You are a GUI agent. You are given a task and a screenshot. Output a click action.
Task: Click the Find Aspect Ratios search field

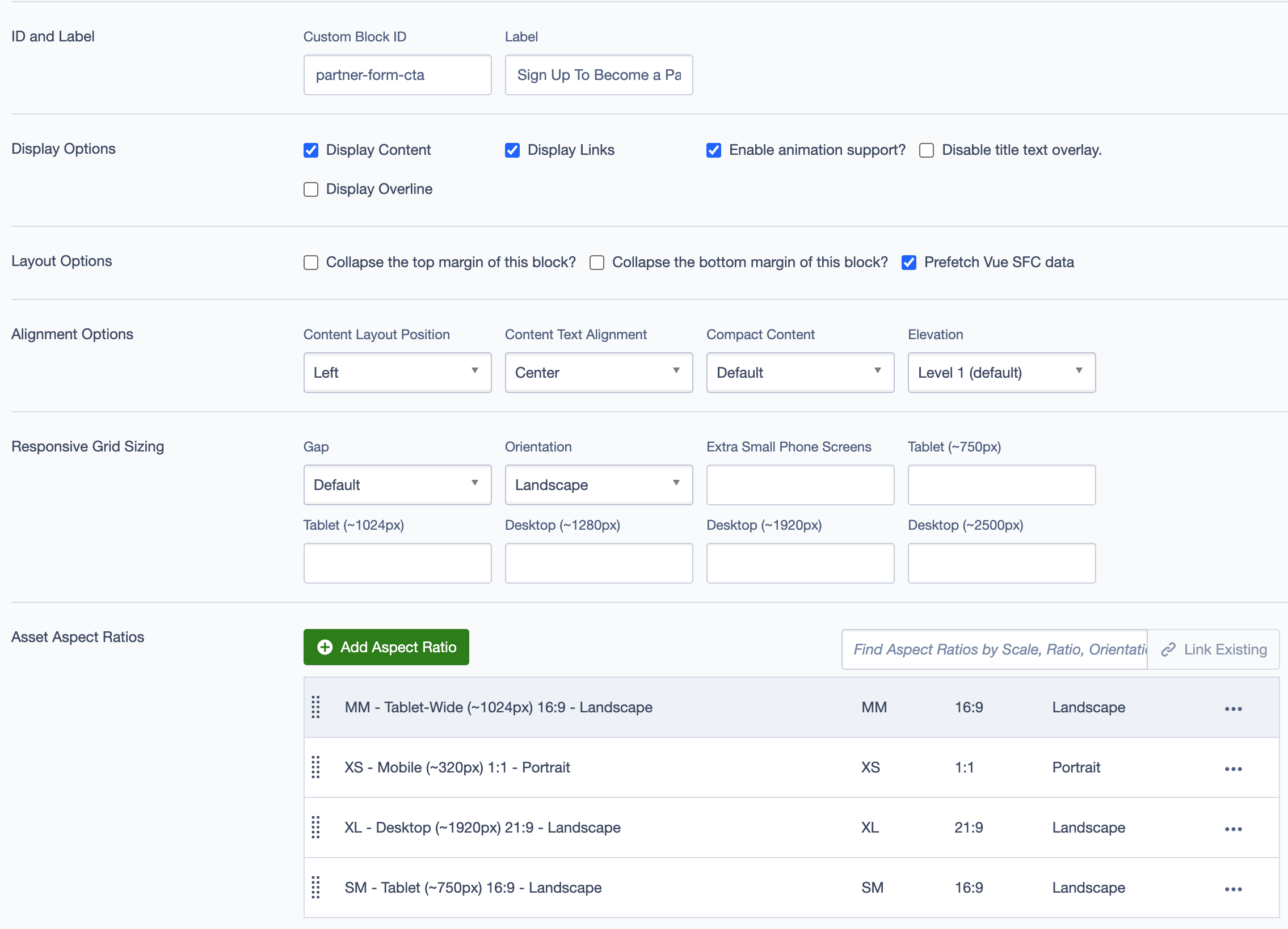tap(994, 649)
